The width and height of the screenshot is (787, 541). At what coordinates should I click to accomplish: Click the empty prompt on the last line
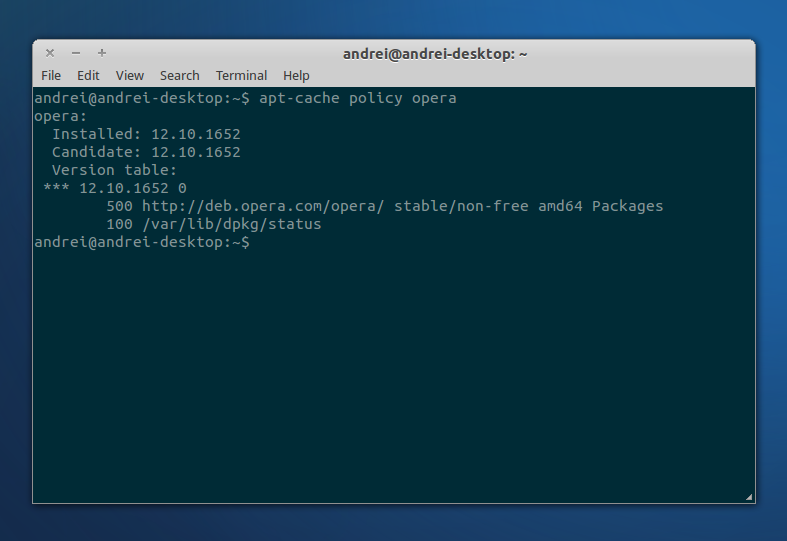click(x=142, y=242)
